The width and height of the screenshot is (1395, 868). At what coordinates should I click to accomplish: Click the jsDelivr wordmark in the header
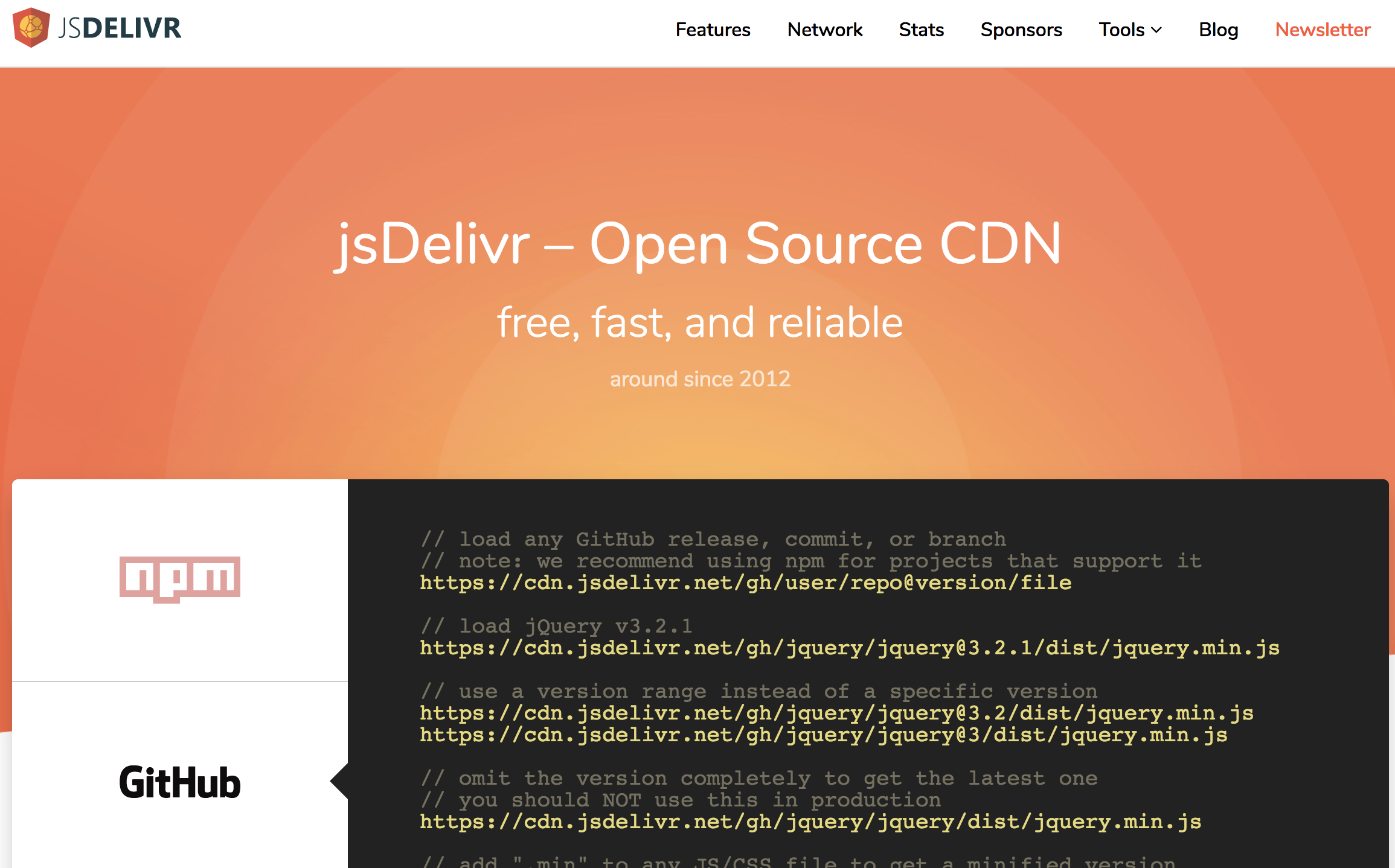(x=121, y=27)
